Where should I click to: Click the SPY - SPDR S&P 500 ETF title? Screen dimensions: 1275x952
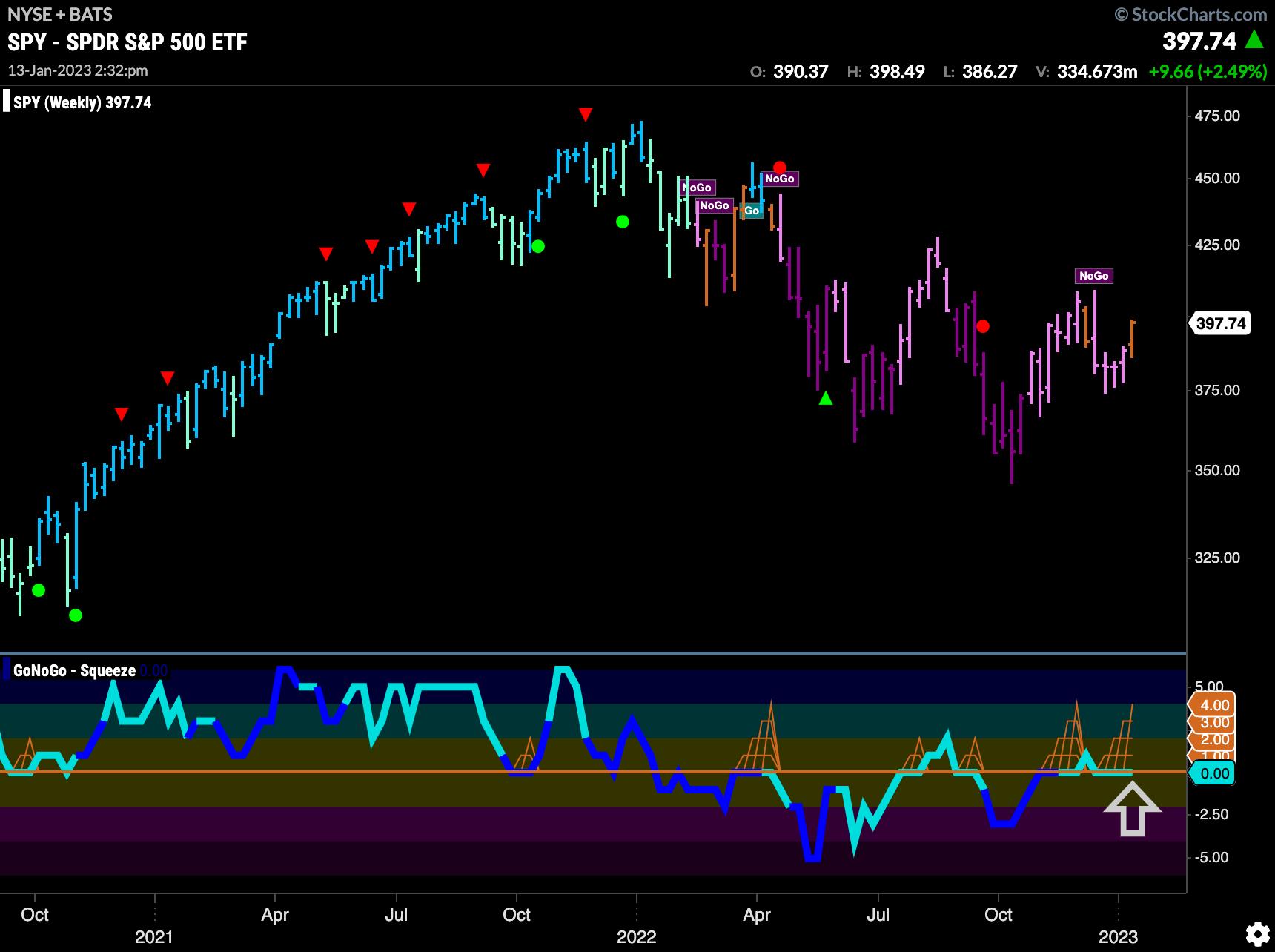127,42
